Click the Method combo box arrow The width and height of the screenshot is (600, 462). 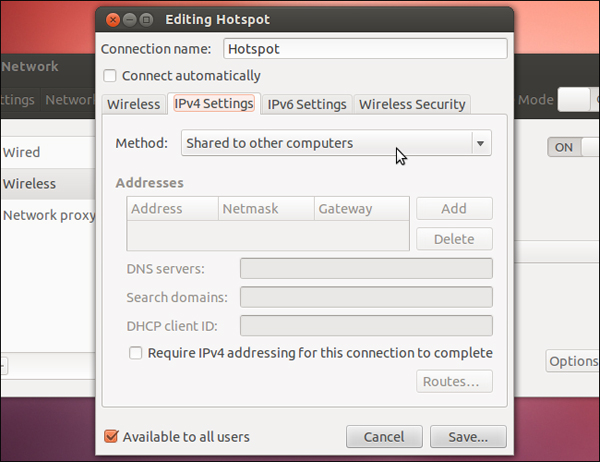481,143
